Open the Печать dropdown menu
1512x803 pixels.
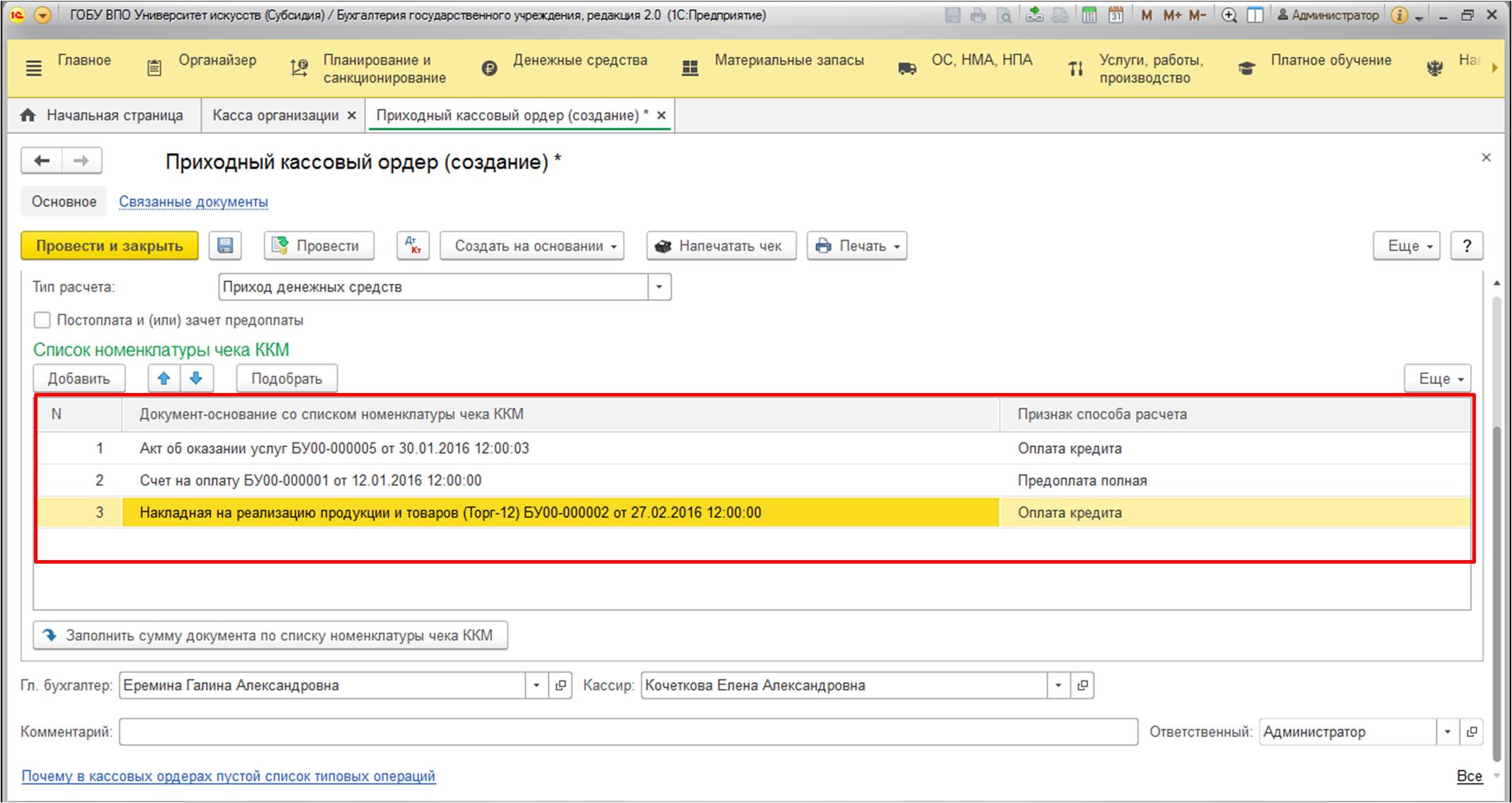click(x=857, y=246)
